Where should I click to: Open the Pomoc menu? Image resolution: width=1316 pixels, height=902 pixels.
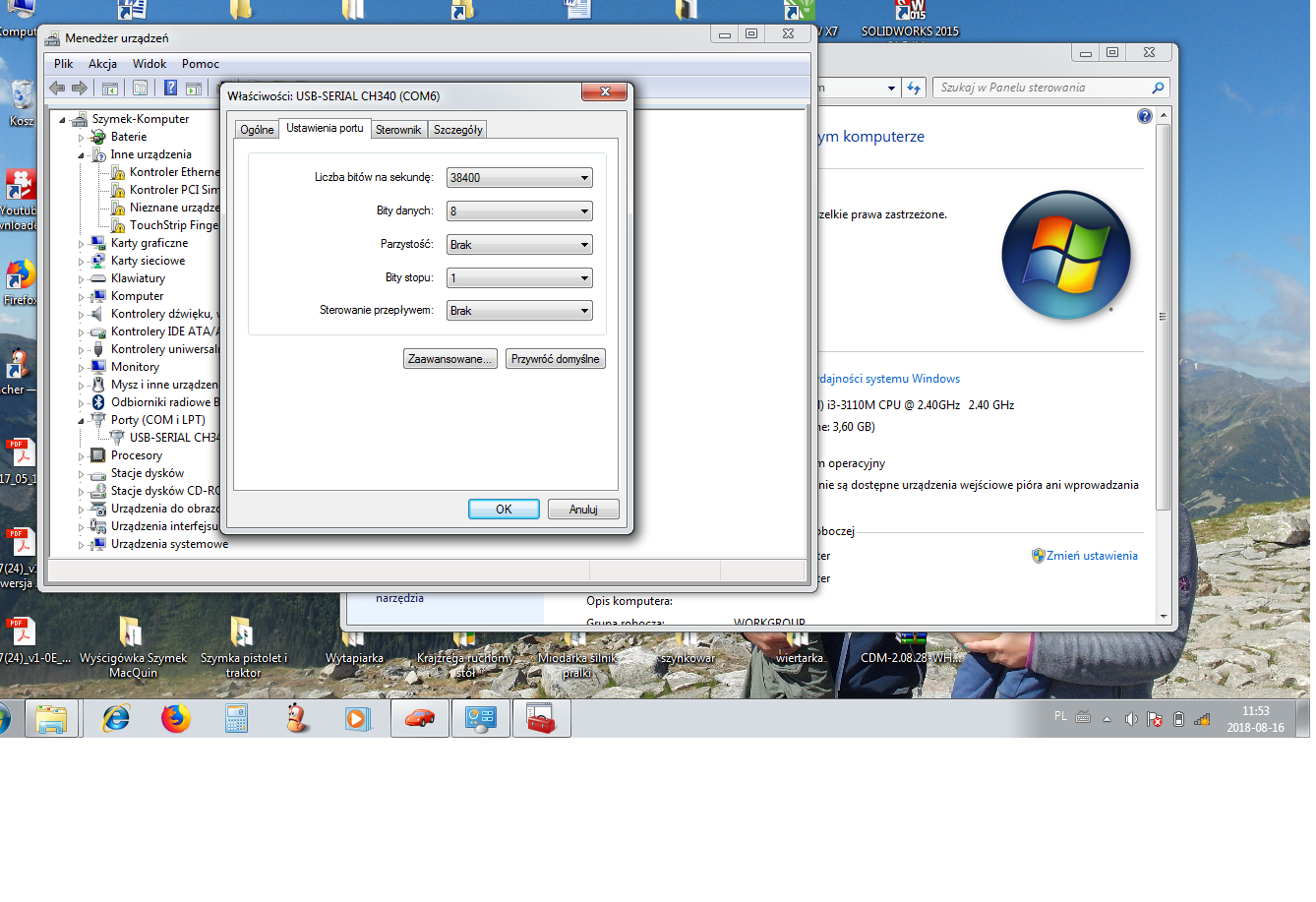tap(201, 64)
